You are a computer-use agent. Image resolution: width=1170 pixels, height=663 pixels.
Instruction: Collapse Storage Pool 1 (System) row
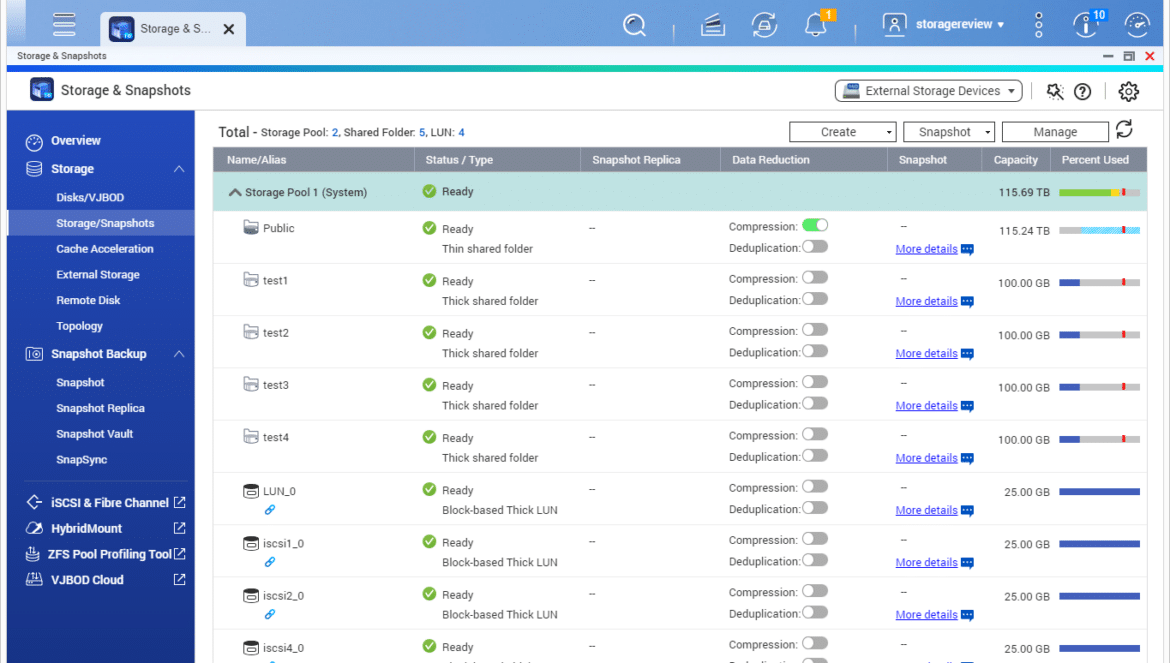[x=234, y=192]
